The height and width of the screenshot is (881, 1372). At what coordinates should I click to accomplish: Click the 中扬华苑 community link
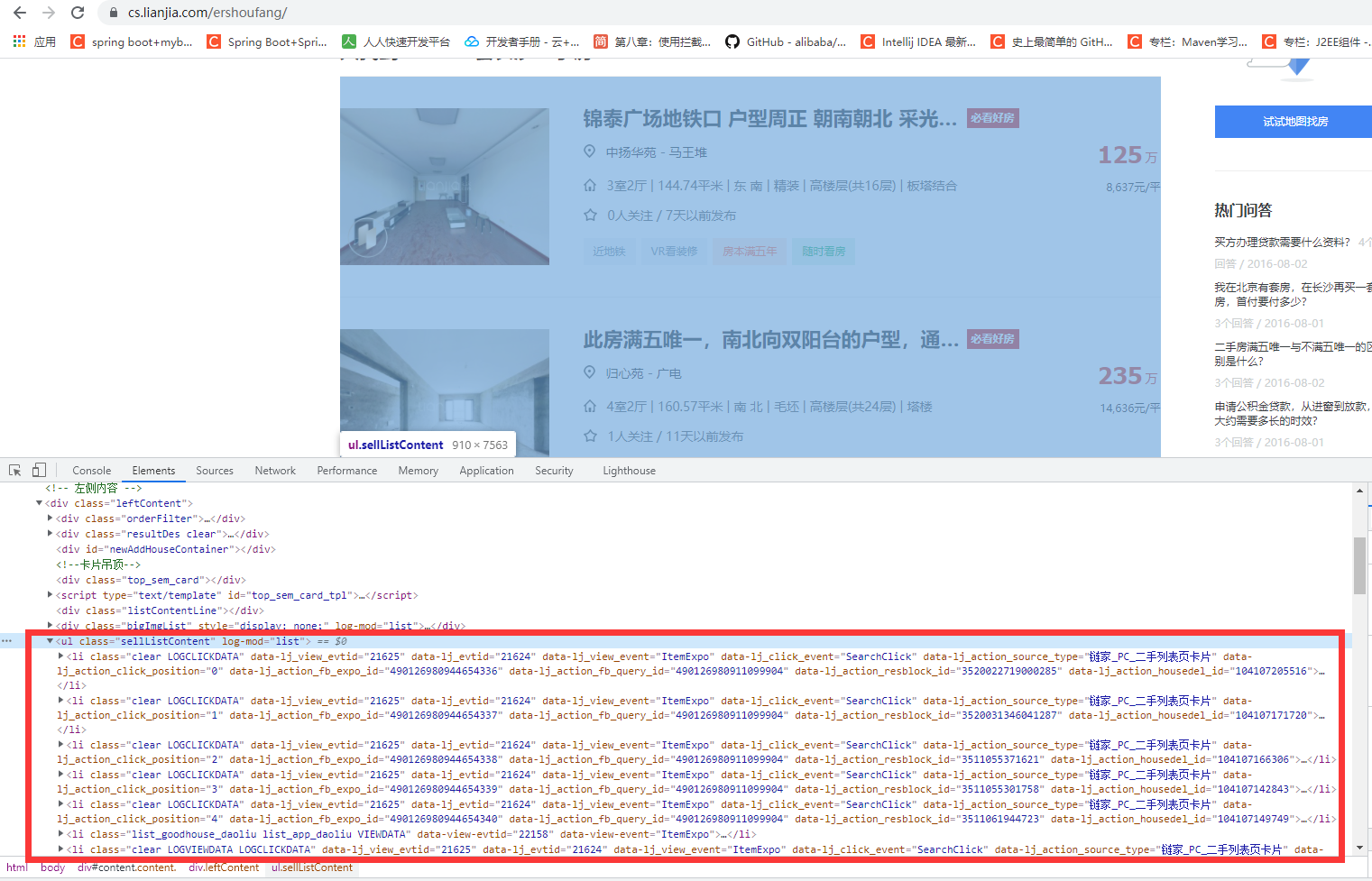coord(631,152)
